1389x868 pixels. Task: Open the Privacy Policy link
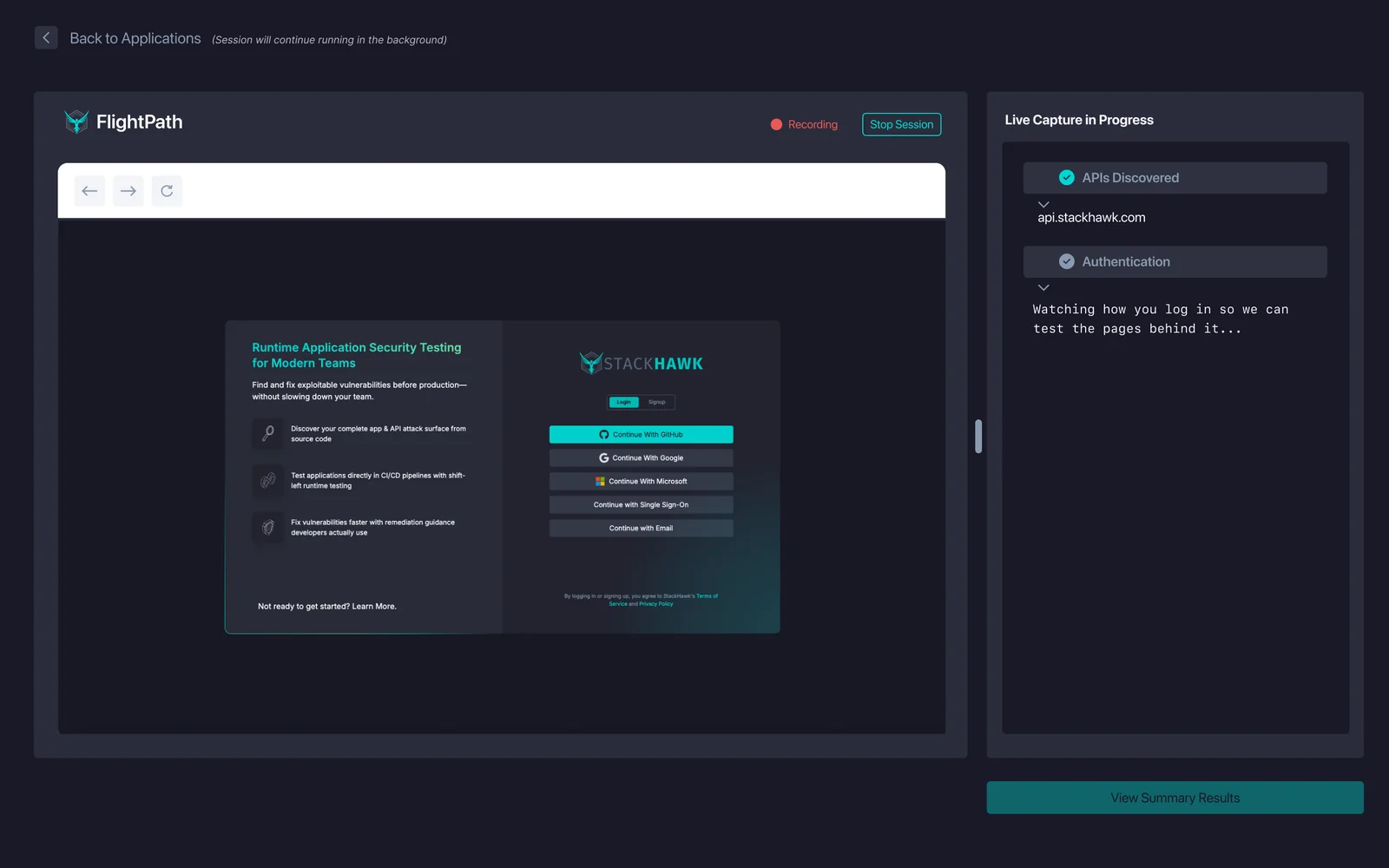(x=656, y=604)
